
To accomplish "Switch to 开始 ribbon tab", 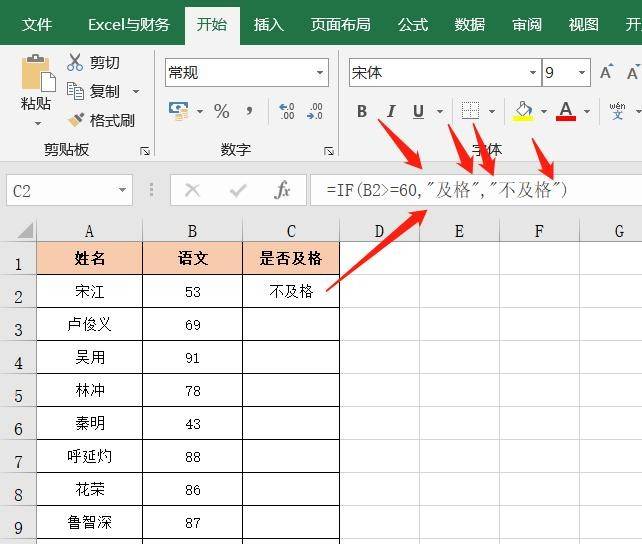I will point(212,25).
